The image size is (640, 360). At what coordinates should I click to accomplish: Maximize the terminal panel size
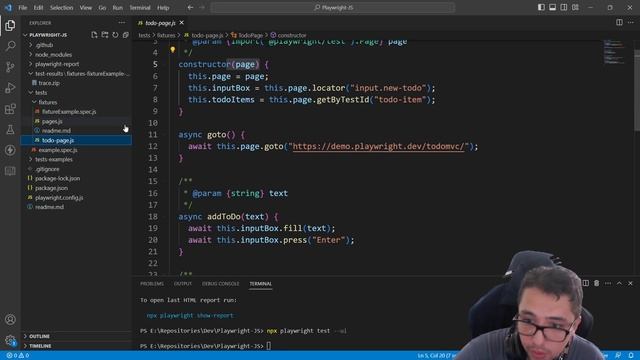(x=619, y=283)
